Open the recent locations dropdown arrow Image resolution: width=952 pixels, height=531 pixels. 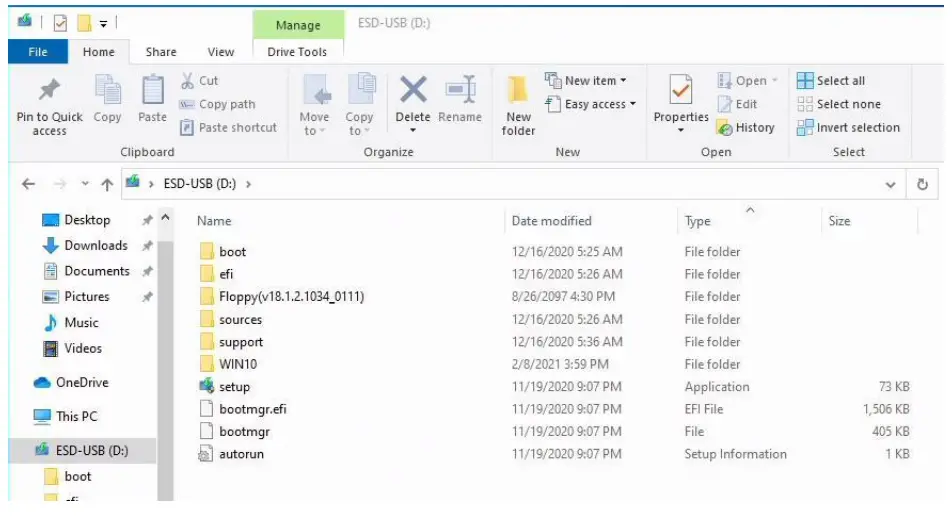click(x=84, y=183)
